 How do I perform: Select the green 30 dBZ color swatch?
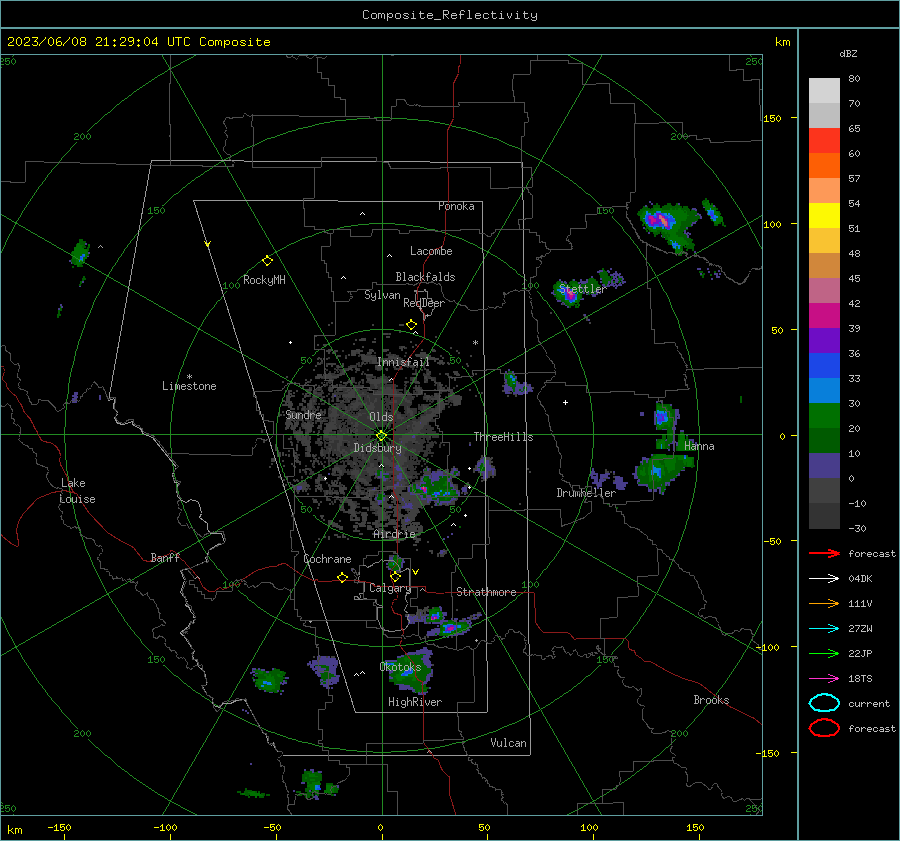pyautogui.click(x=824, y=416)
